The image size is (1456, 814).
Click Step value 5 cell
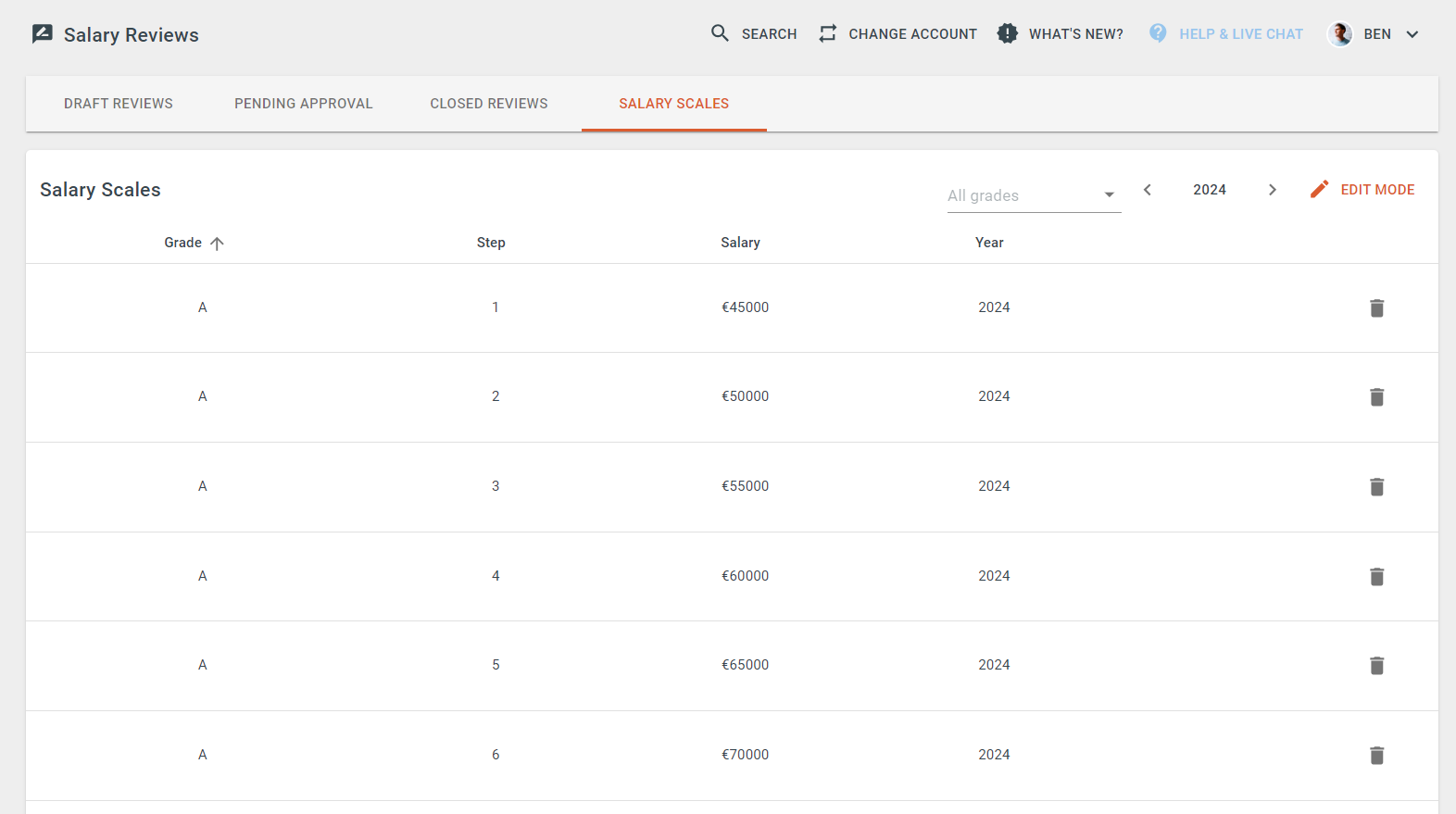click(x=496, y=665)
